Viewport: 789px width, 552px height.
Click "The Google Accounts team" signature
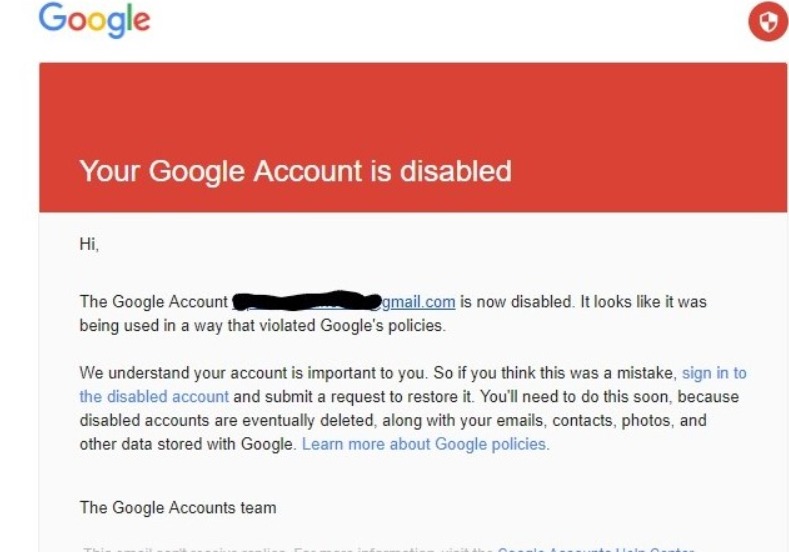coord(178,507)
